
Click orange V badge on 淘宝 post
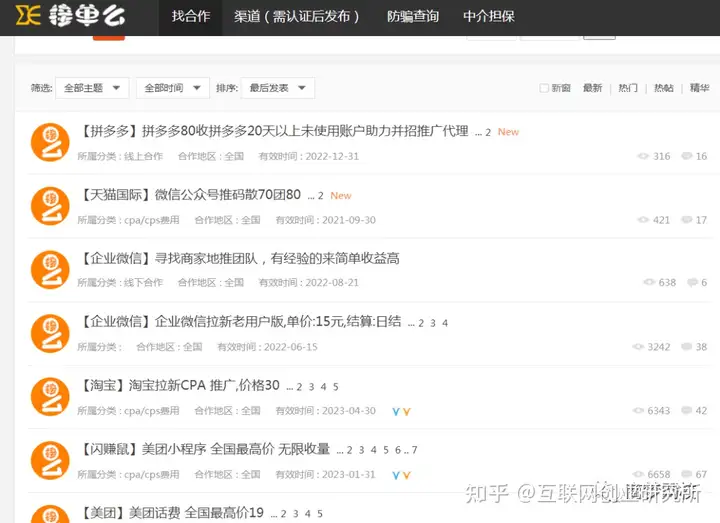(x=406, y=412)
